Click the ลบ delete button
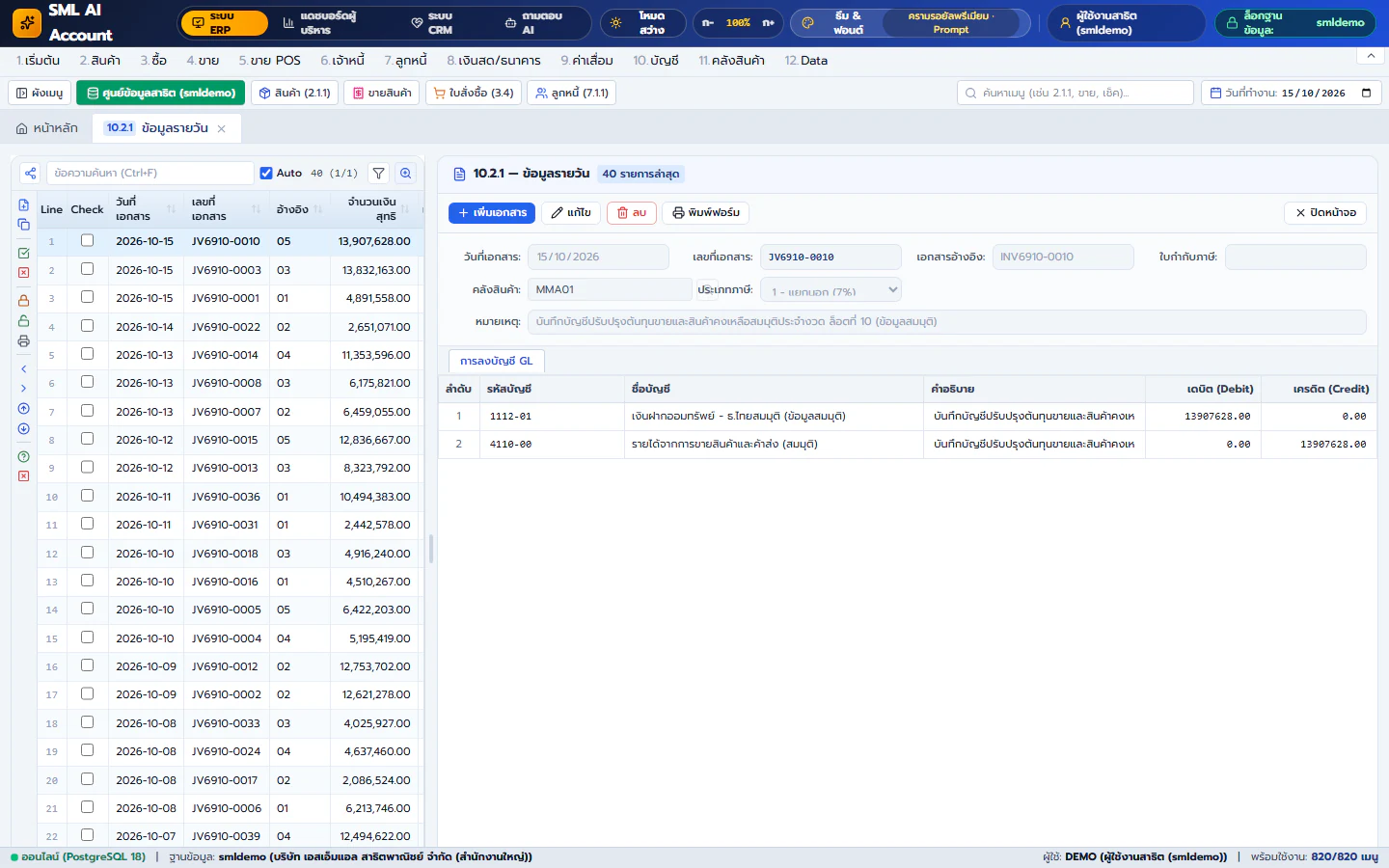 click(632, 212)
